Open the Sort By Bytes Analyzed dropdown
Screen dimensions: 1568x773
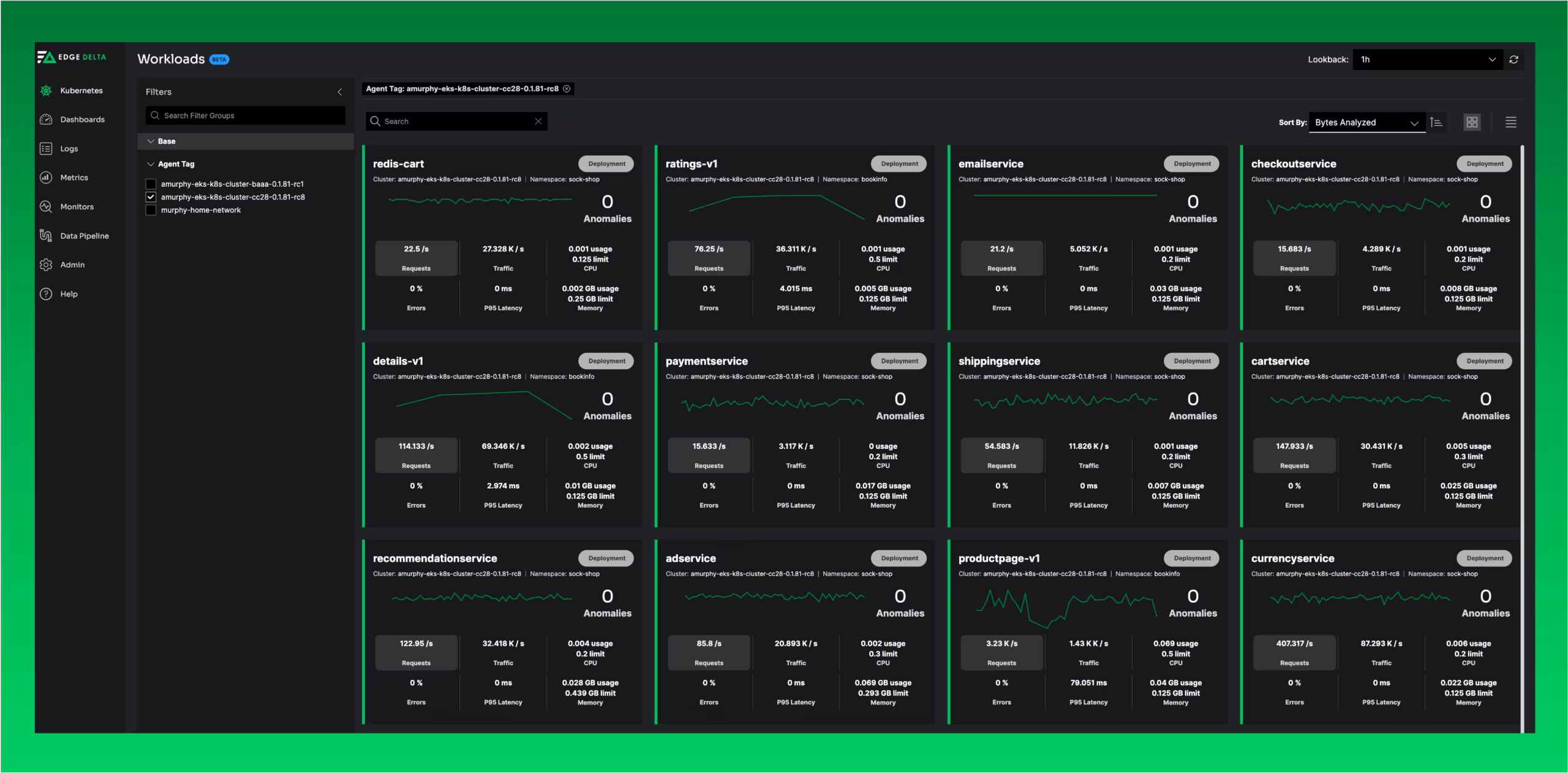[1366, 122]
